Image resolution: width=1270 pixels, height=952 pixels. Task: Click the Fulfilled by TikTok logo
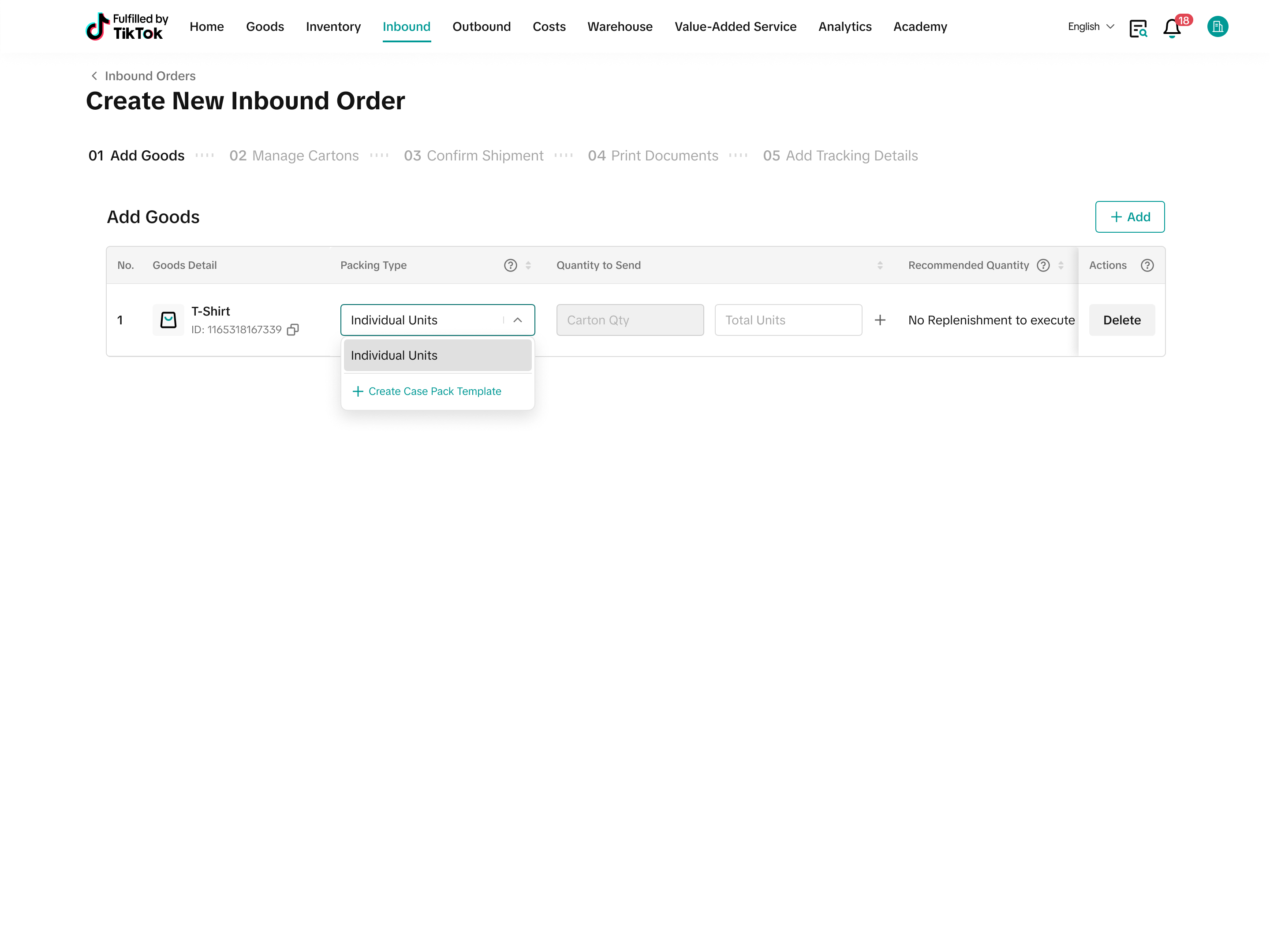tap(127, 26)
